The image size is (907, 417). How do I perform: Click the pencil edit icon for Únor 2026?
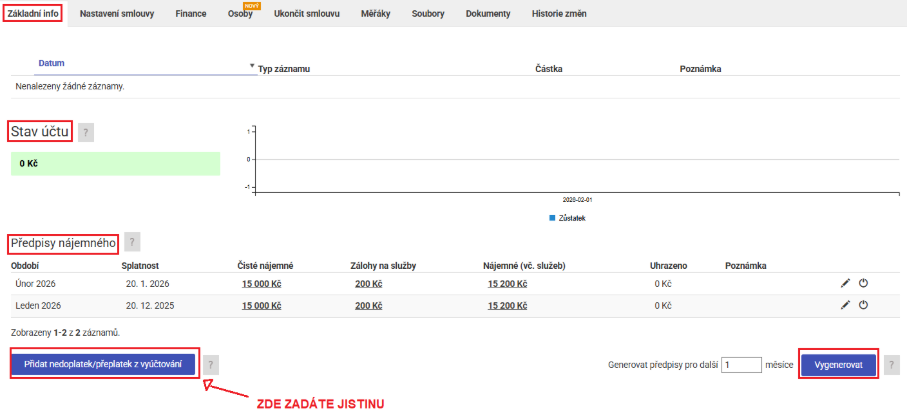845,283
